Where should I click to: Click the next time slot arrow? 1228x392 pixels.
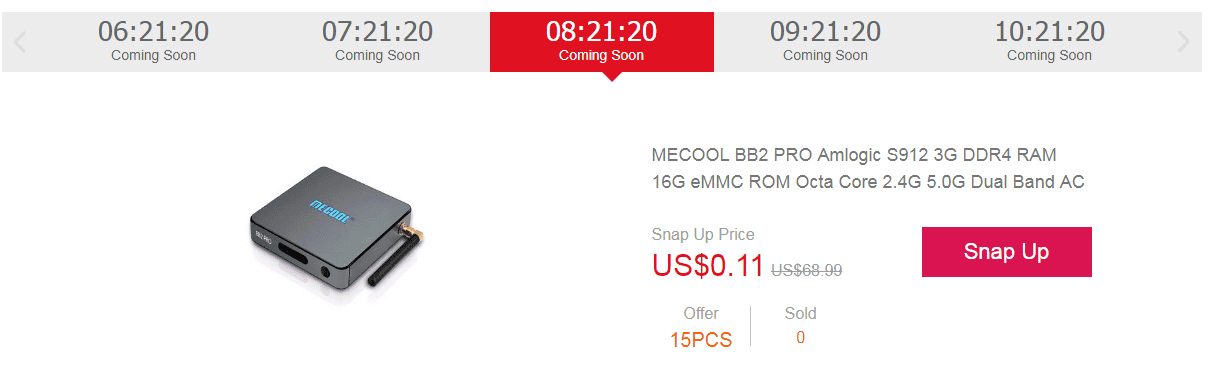click(1184, 42)
